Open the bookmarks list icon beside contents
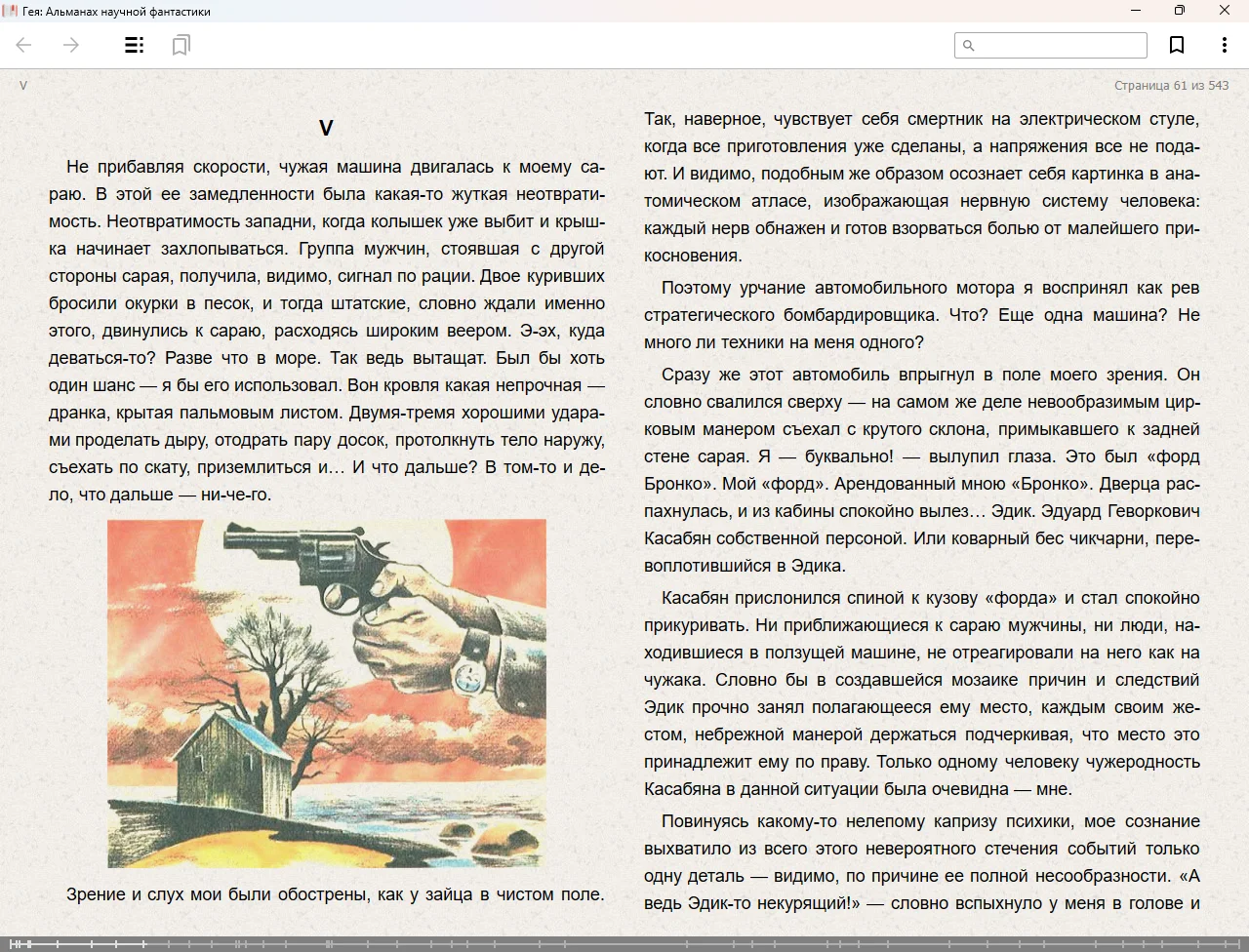The width and height of the screenshot is (1249, 952). [181, 45]
